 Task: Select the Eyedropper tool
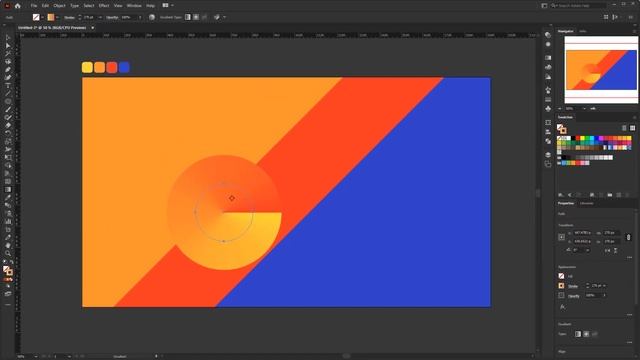coord(8,198)
